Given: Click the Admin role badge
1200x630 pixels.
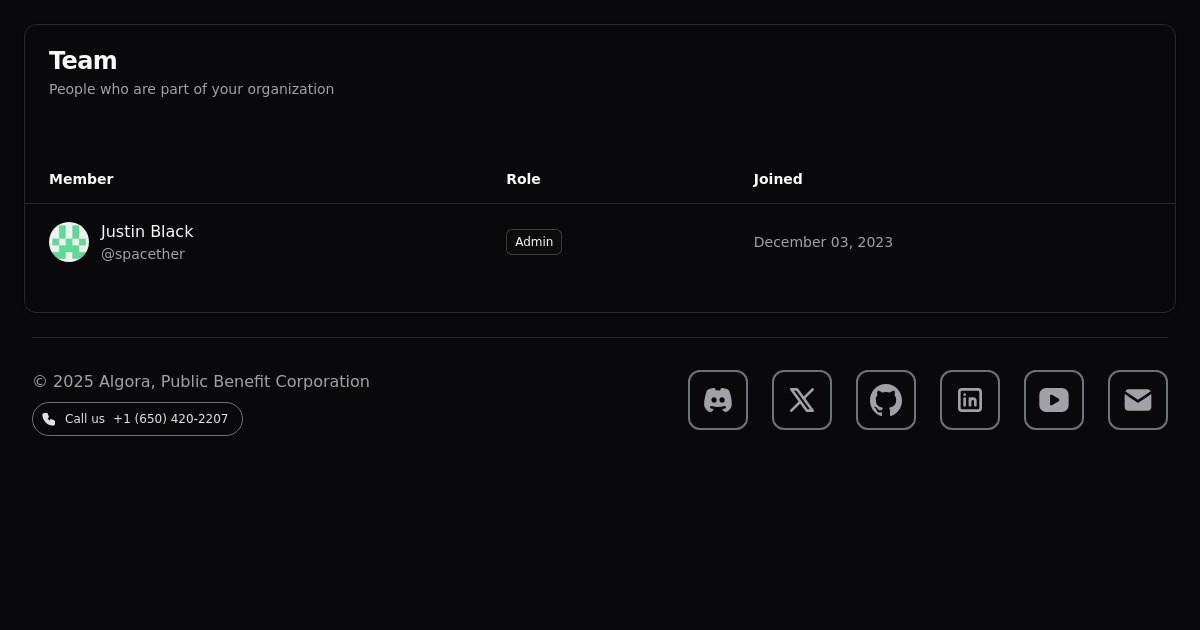Looking at the screenshot, I should 534,242.
